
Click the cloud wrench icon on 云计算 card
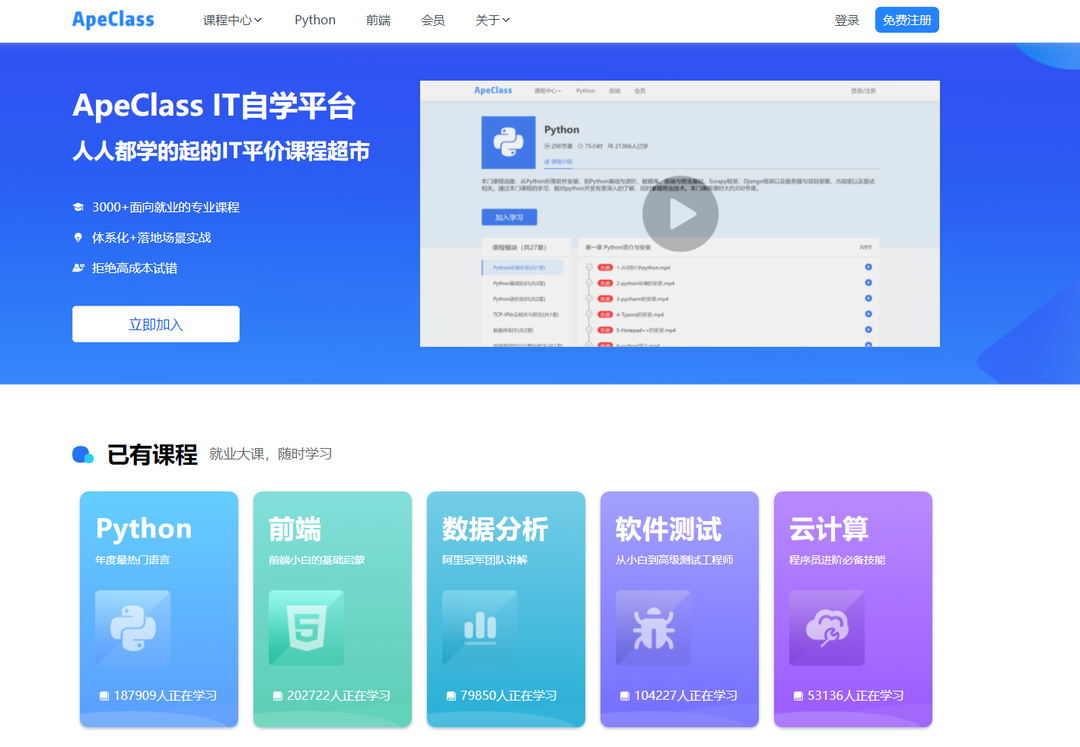[x=827, y=628]
